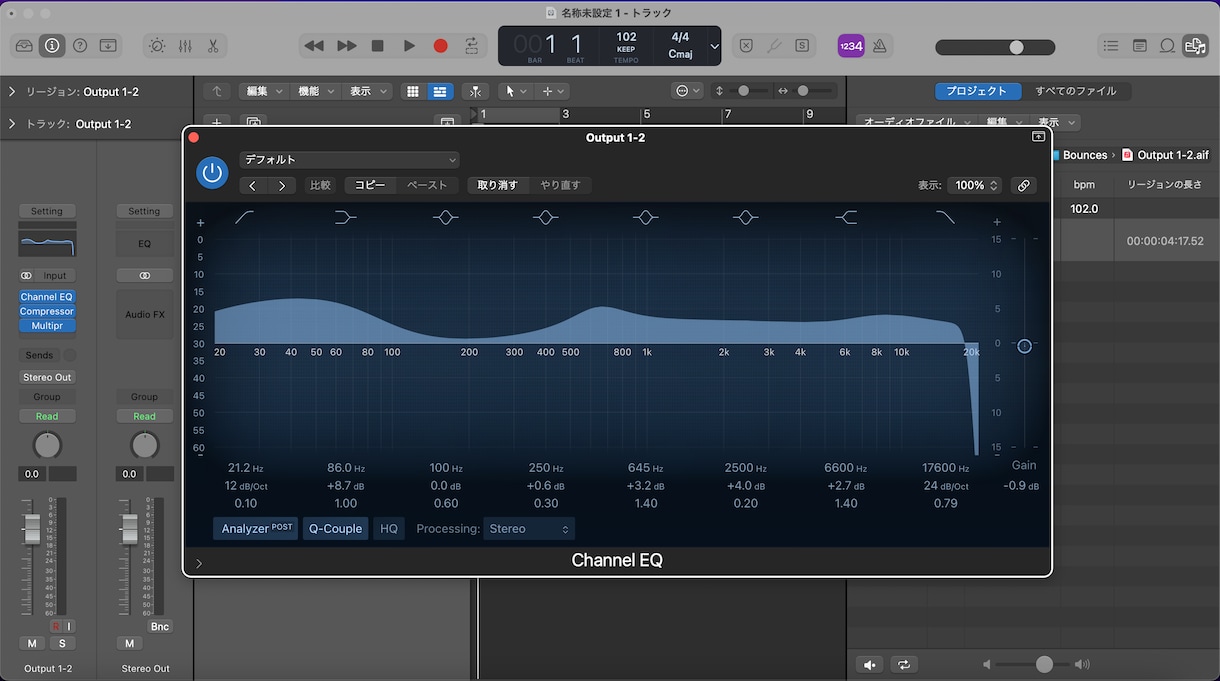Open the オーディオファイル menu in browser

point(917,123)
